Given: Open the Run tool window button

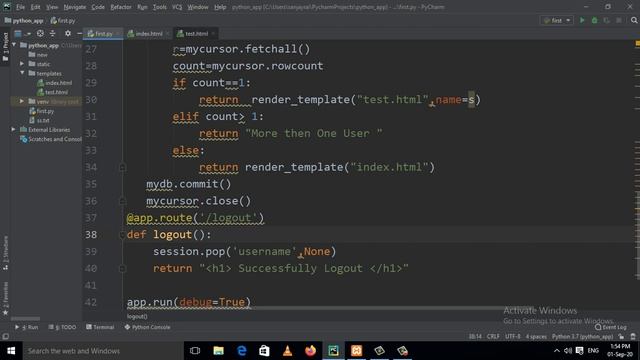Looking at the screenshot, I should coord(27,327).
